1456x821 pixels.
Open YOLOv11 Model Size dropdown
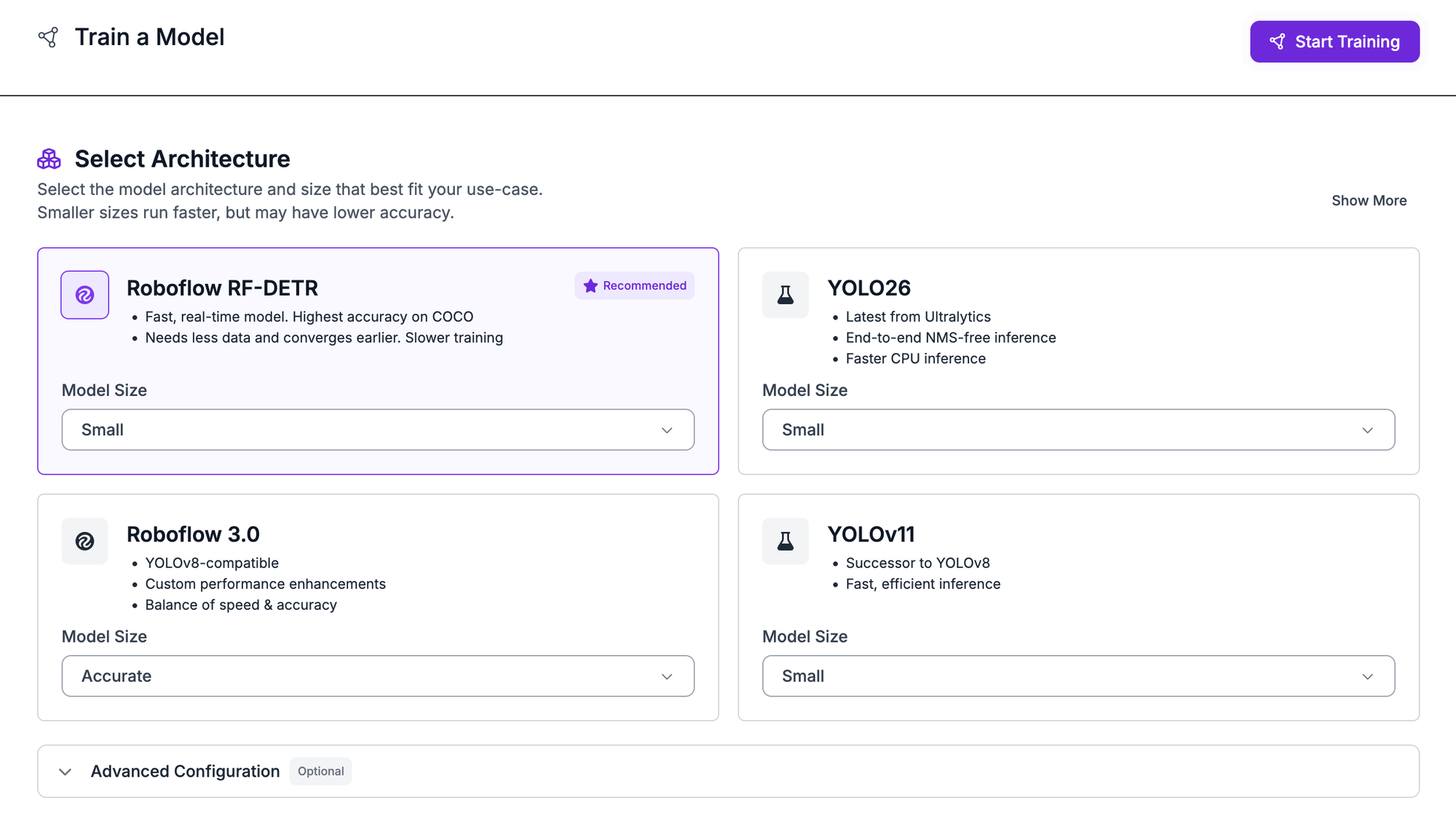tap(1078, 676)
